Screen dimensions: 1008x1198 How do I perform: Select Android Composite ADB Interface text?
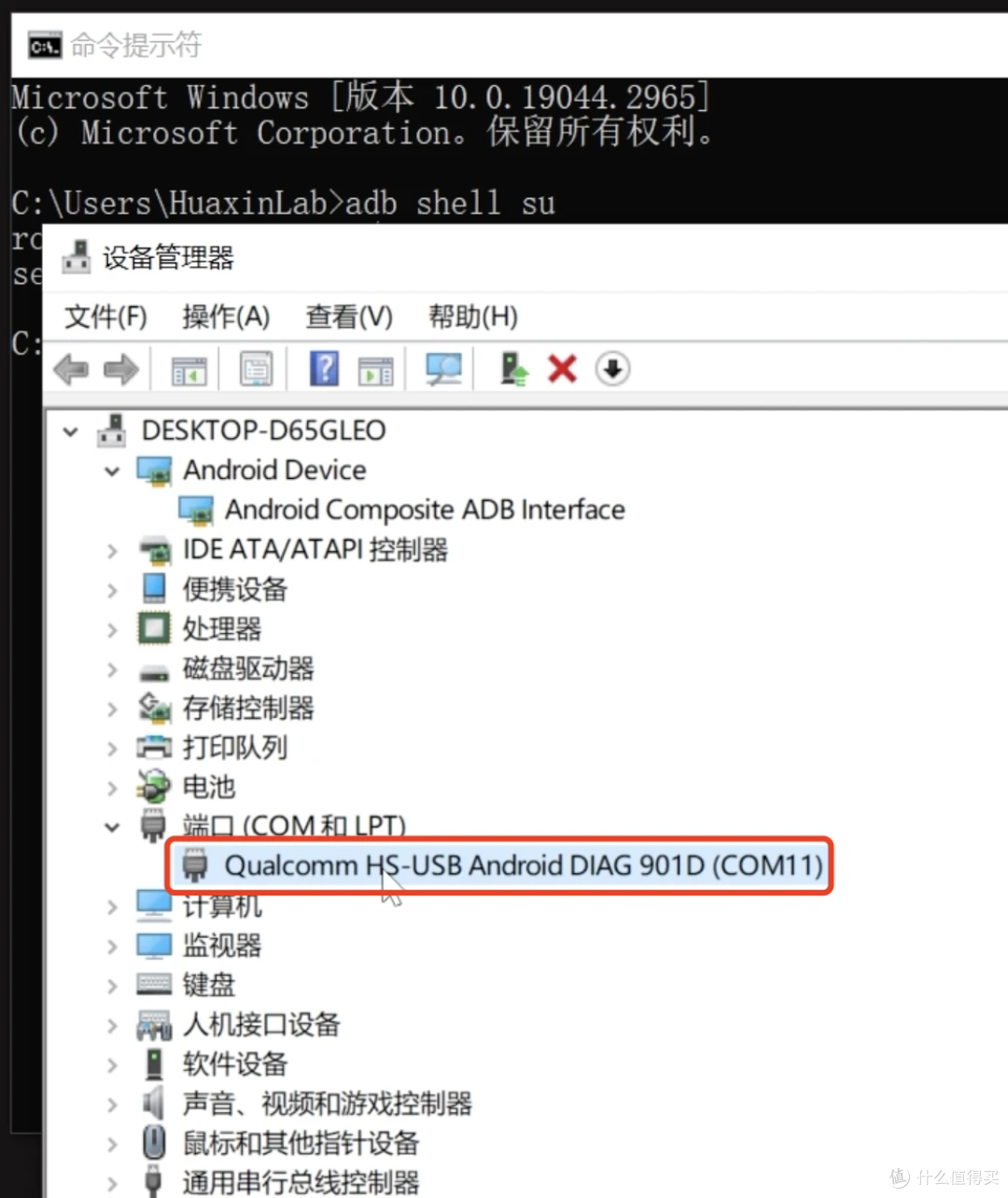[x=425, y=510]
